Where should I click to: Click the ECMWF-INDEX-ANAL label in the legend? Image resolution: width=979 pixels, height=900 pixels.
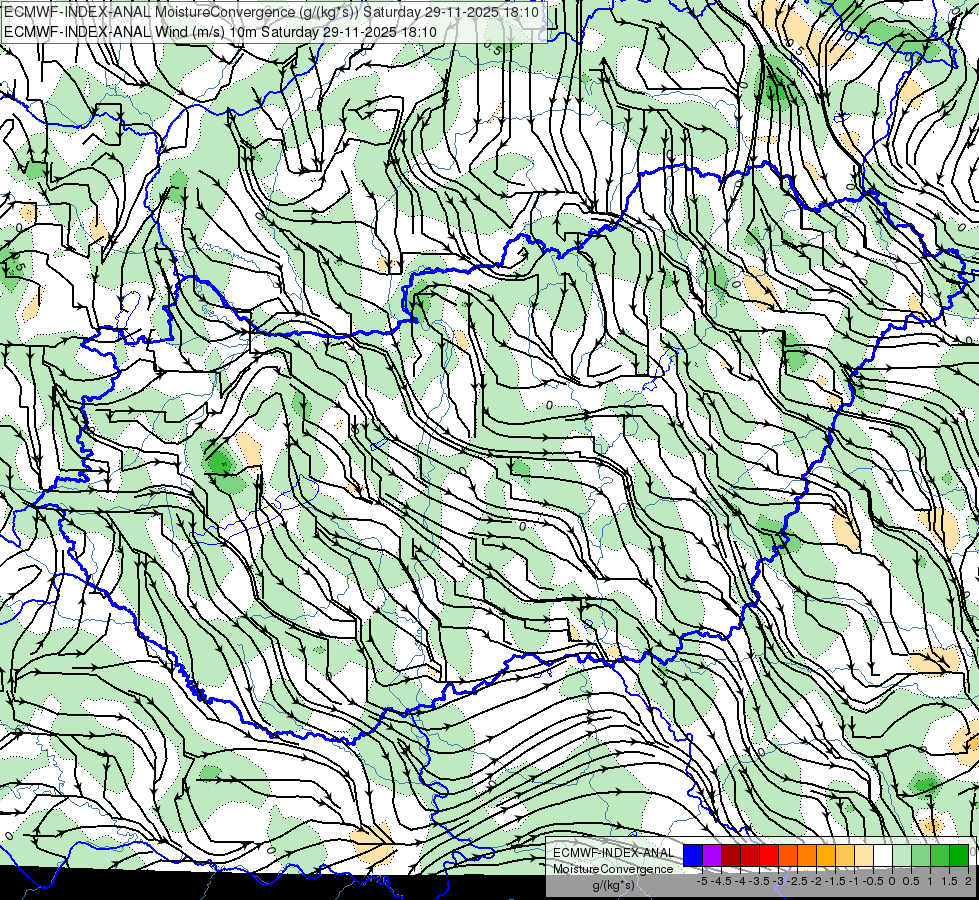[x=614, y=853]
